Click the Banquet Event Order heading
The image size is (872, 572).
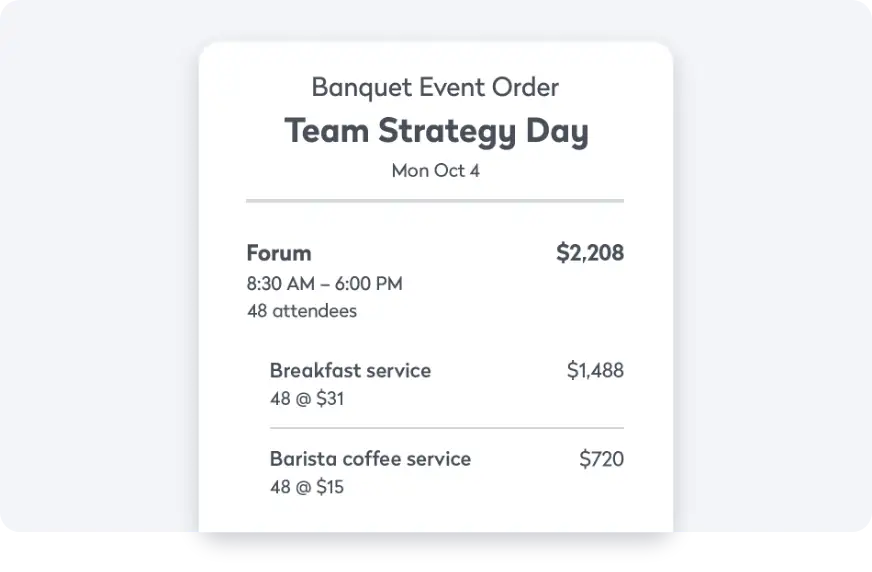point(435,87)
